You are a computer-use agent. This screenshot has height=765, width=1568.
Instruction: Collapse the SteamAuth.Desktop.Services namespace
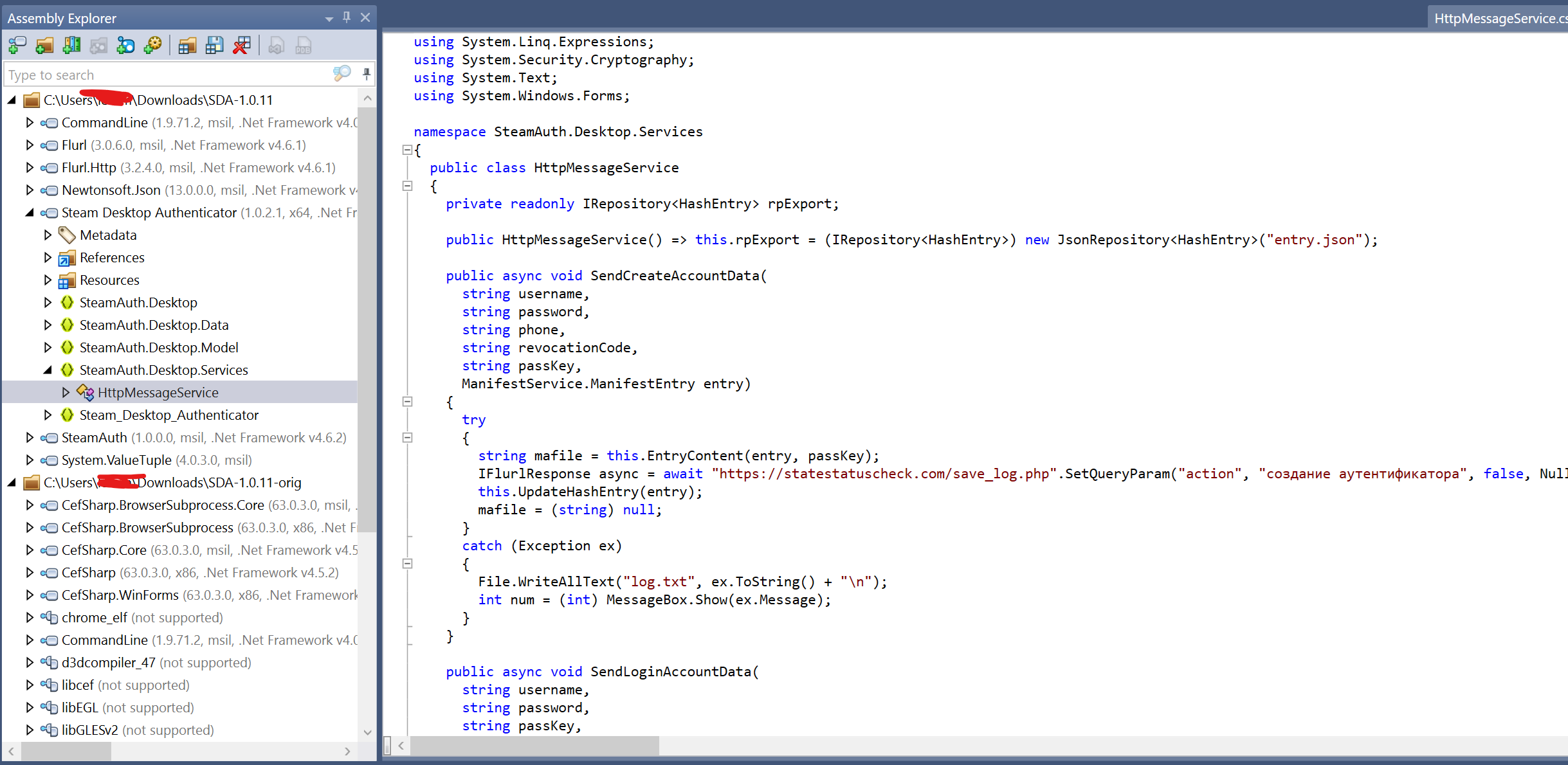[x=48, y=370]
